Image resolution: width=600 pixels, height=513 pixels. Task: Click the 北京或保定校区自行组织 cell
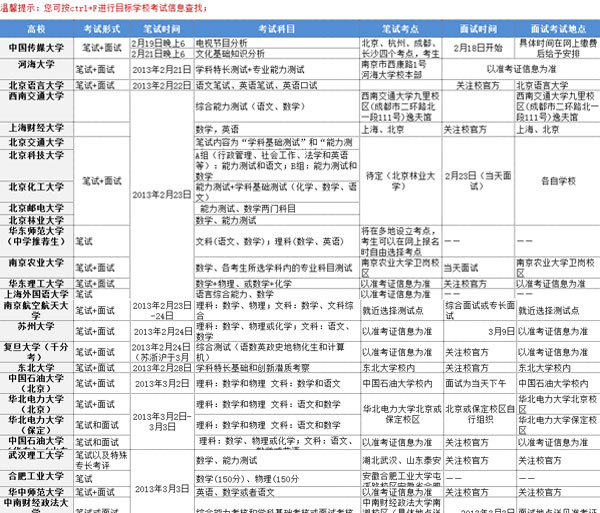[478, 415]
